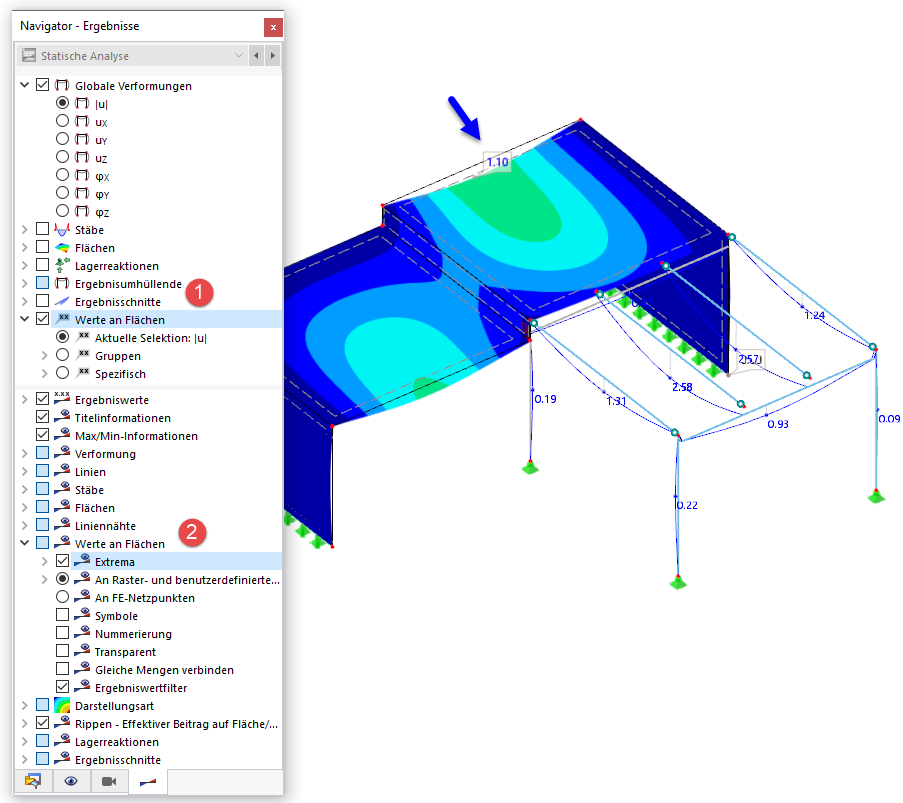903x803 pixels.
Task: Select the φZ rotation radio button
Action: (x=62, y=210)
